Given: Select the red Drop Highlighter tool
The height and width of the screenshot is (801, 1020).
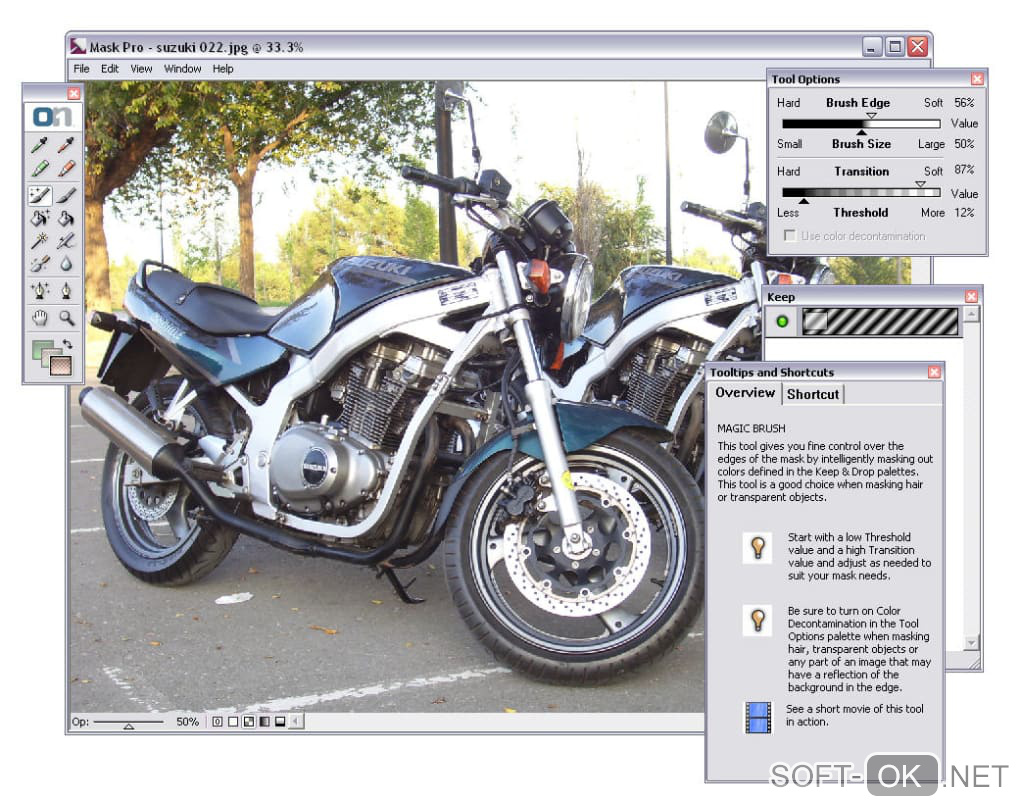Looking at the screenshot, I should (66, 169).
